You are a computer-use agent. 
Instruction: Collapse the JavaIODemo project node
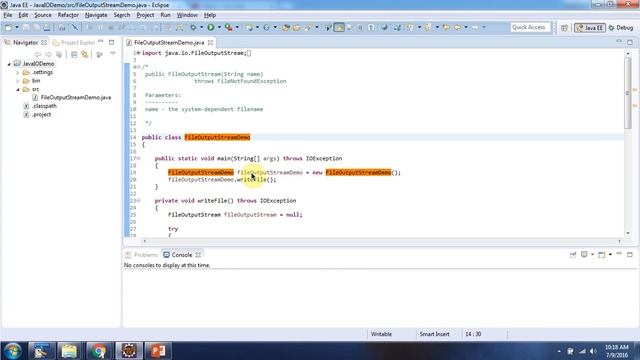pos(9,64)
